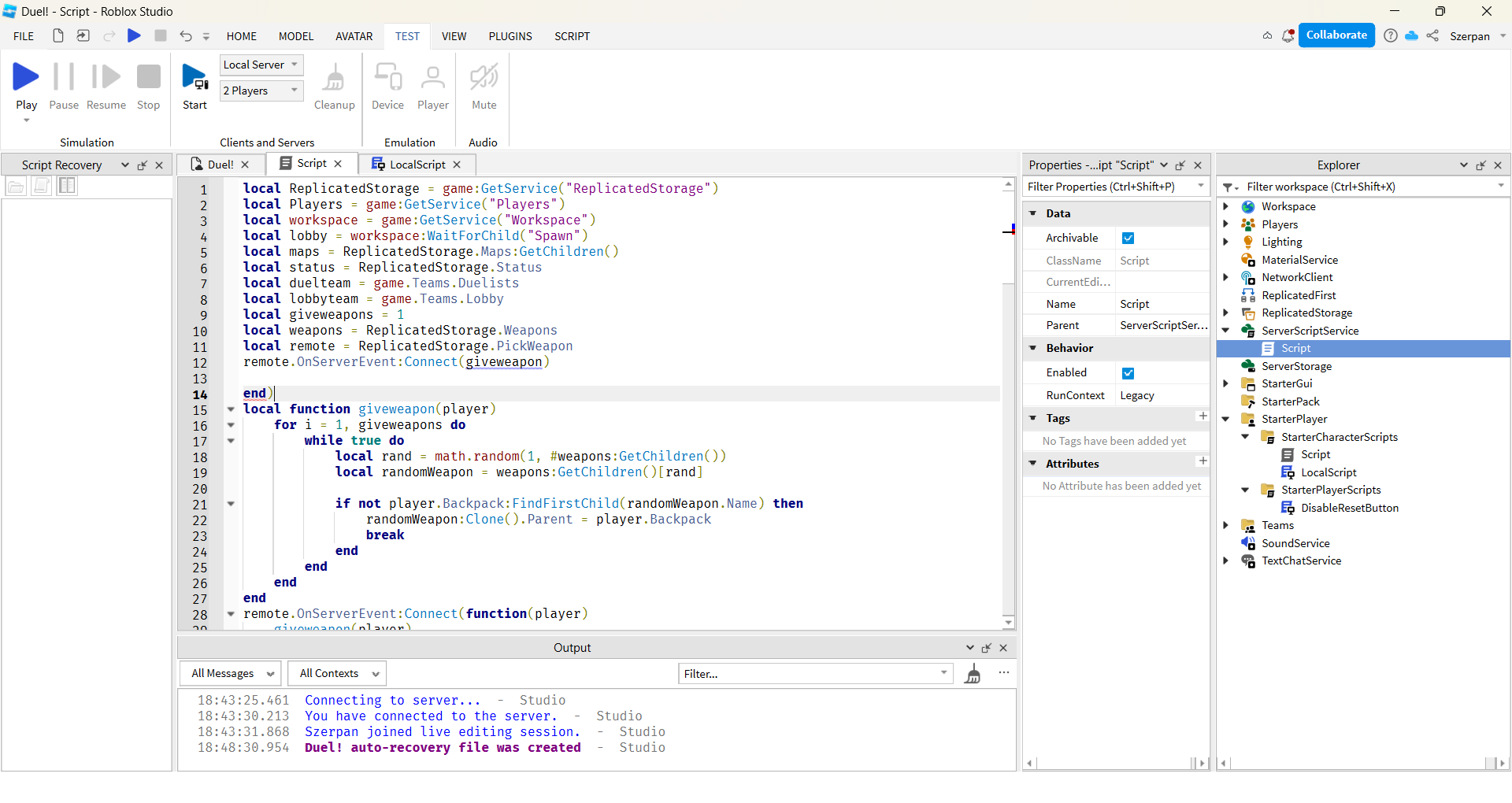
Task: Open the FILE menu
Action: coord(24,36)
